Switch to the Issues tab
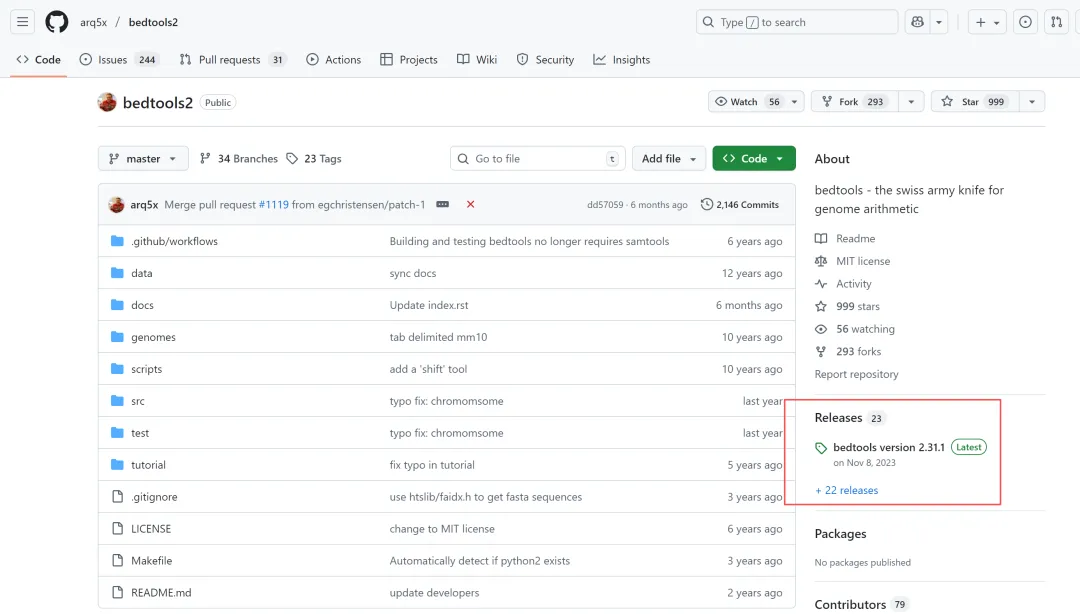 pos(119,59)
